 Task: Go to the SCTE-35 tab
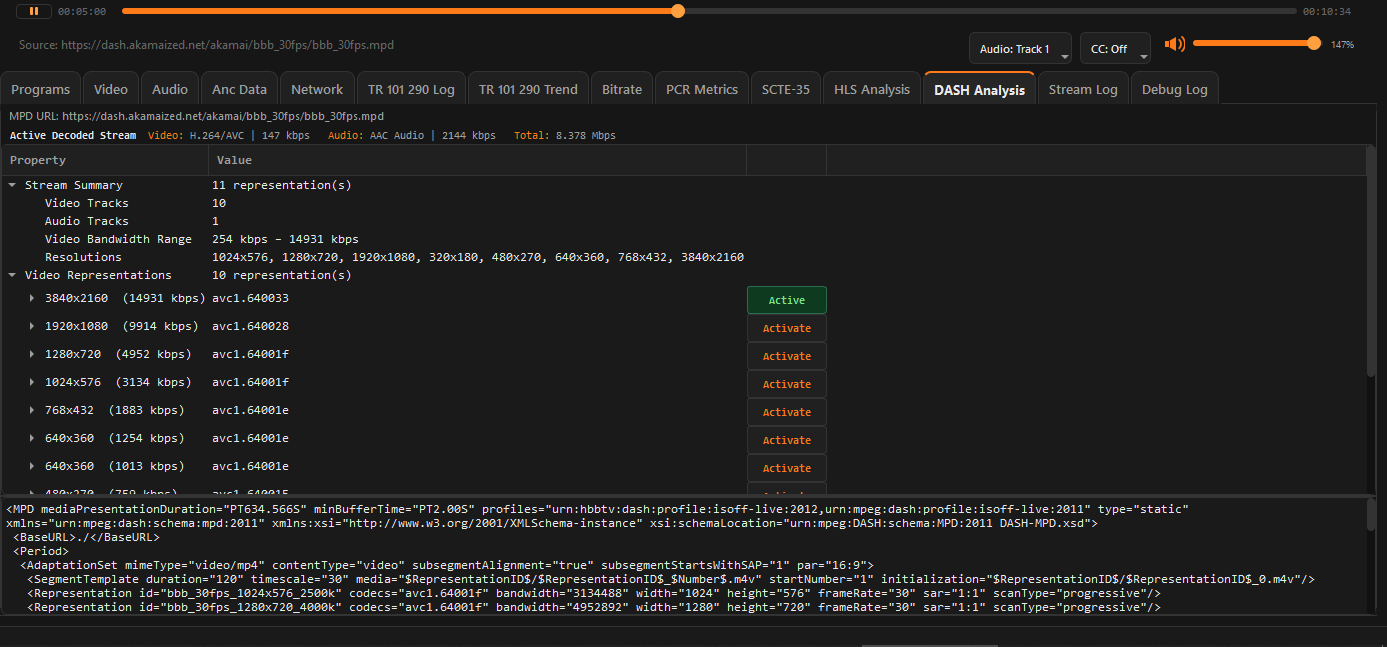[x=785, y=89]
